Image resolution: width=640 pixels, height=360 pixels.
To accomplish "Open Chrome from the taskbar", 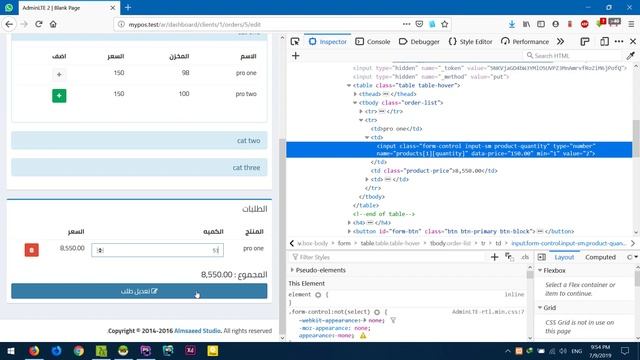I will pos(78,351).
